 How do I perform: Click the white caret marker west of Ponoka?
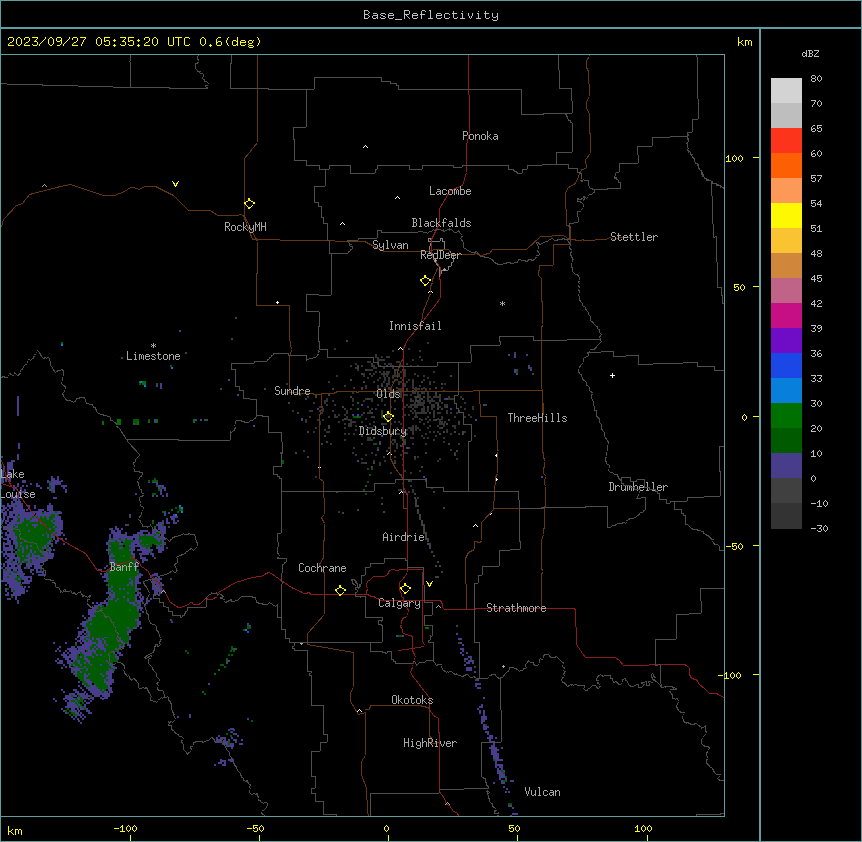click(366, 147)
